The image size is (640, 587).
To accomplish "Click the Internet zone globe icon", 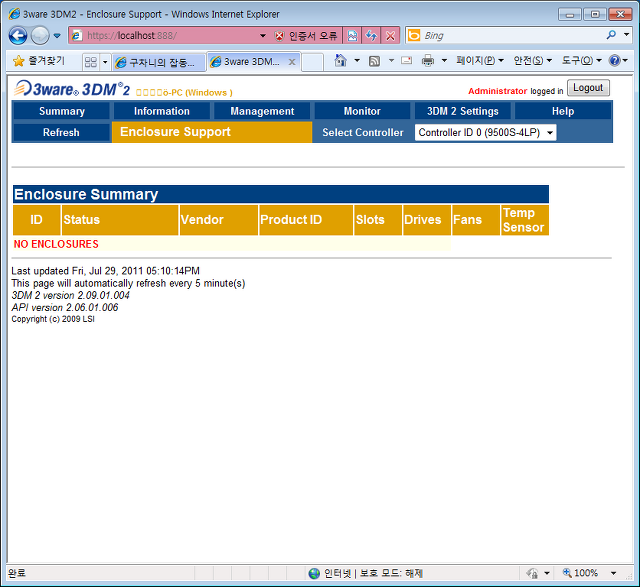I will 314,574.
